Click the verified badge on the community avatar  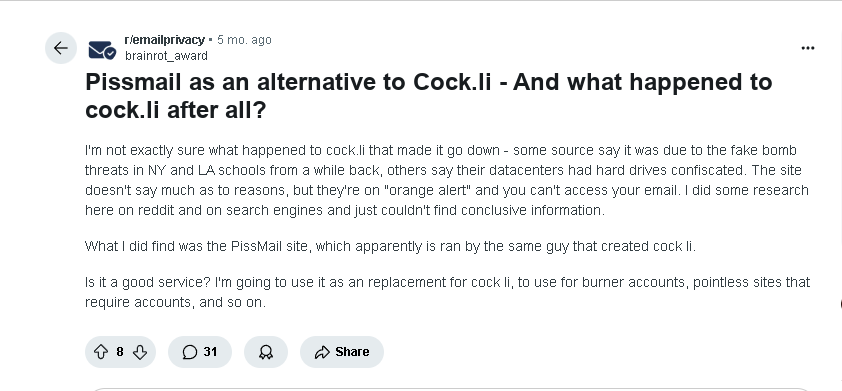pyautogui.click(x=110, y=54)
